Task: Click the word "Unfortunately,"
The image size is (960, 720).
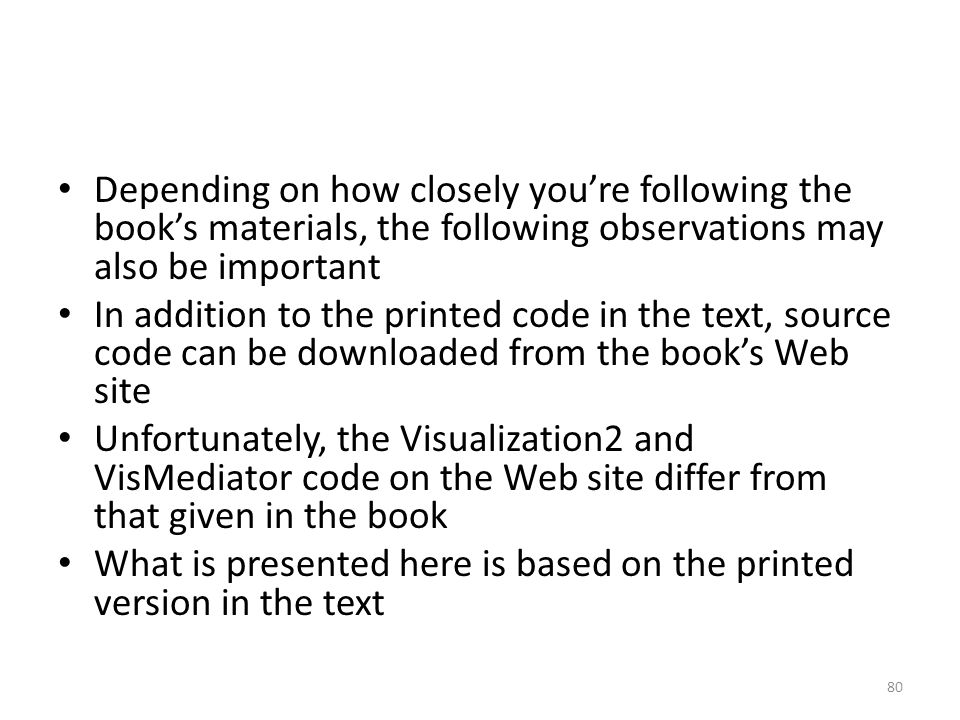Action: pyautogui.click(x=211, y=440)
